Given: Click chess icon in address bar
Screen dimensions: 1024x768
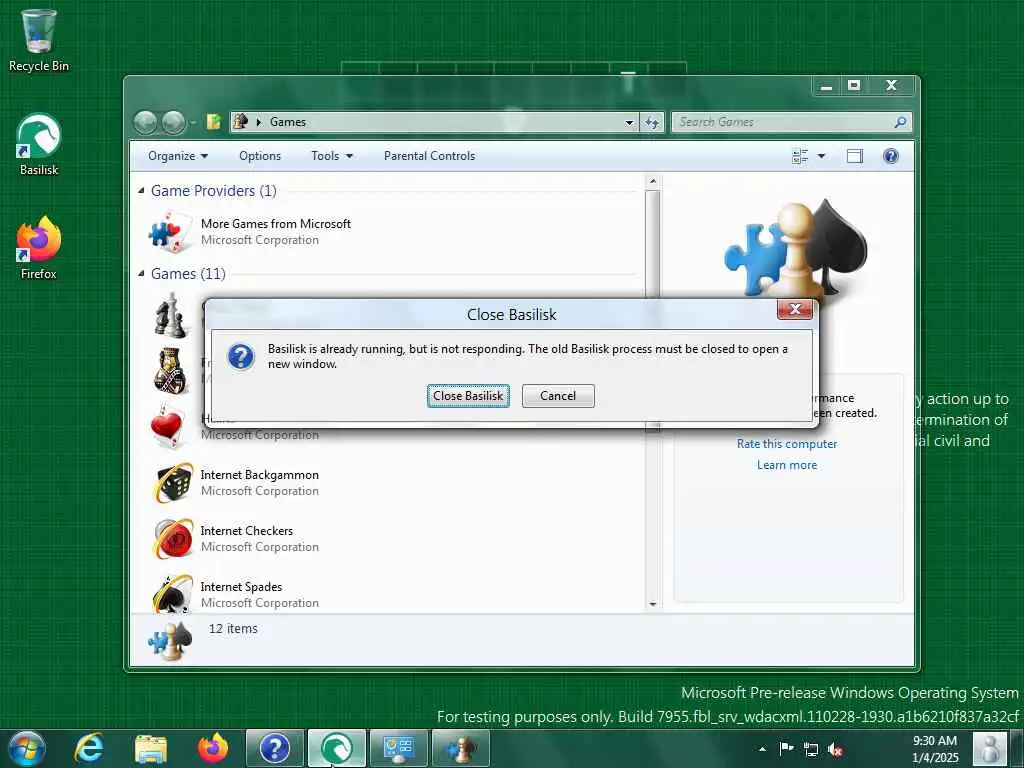Looking at the screenshot, I should pyautogui.click(x=240, y=121).
